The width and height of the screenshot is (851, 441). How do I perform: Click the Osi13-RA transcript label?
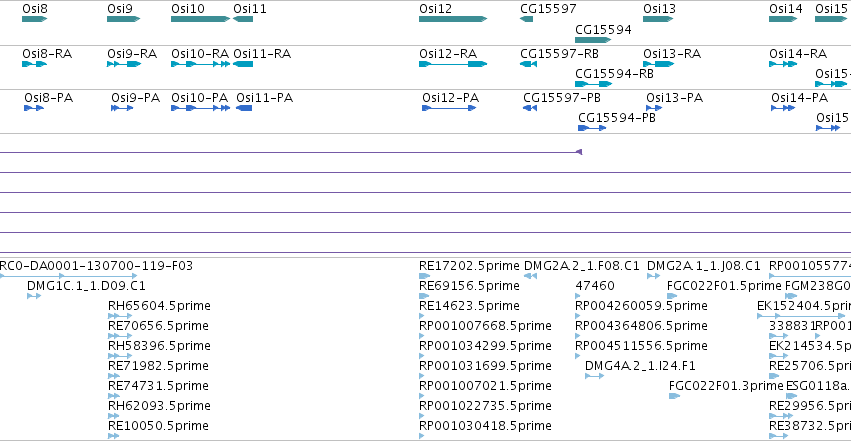click(672, 54)
